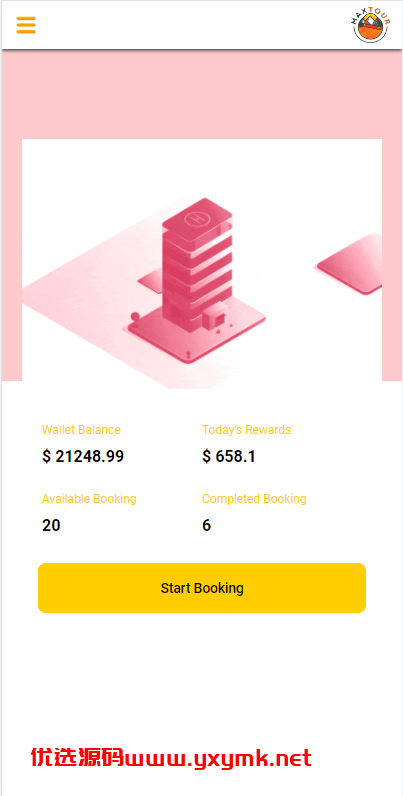Select the Today's Rewards label
Screen dimensions: 403x796
coord(247,430)
